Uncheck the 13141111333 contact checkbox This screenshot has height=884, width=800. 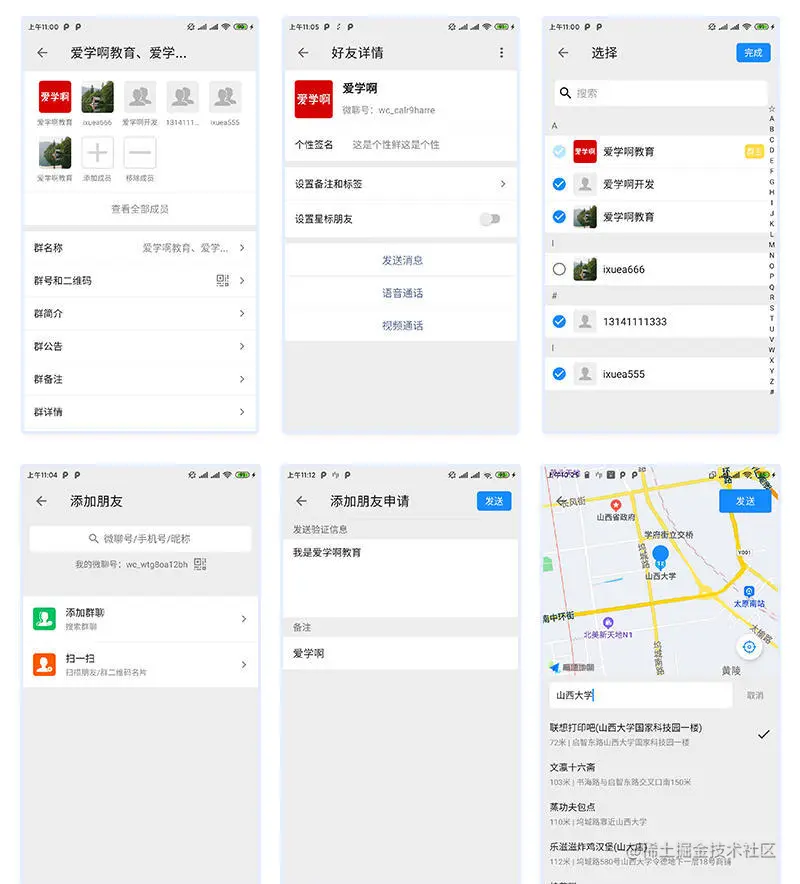point(562,318)
